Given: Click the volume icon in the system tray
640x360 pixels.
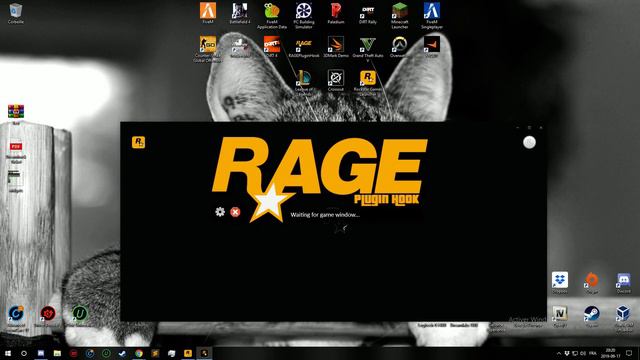Looking at the screenshot, I should (583, 353).
